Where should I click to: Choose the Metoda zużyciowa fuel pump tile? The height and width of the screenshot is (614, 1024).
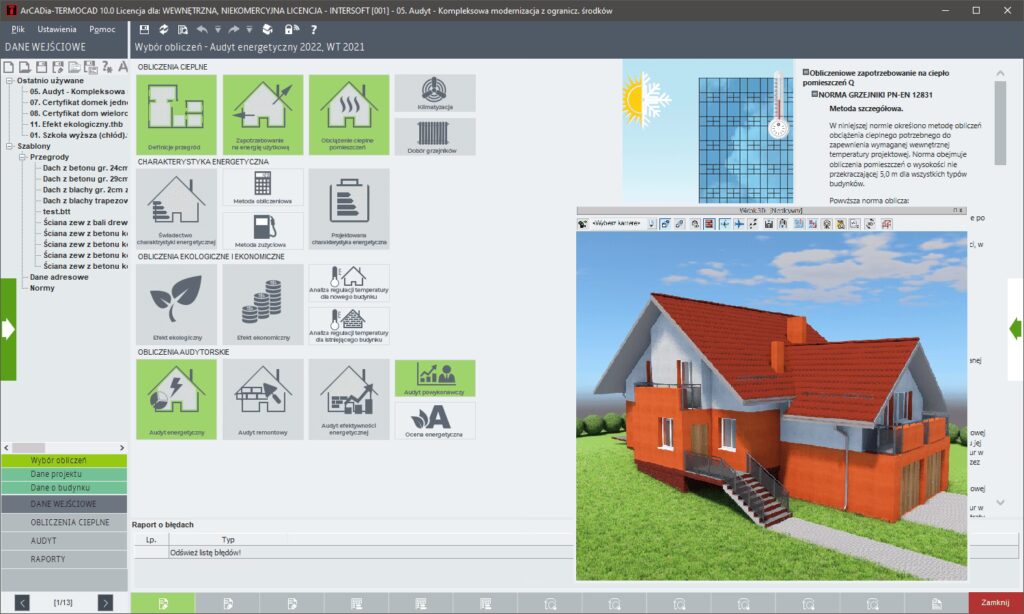click(263, 230)
